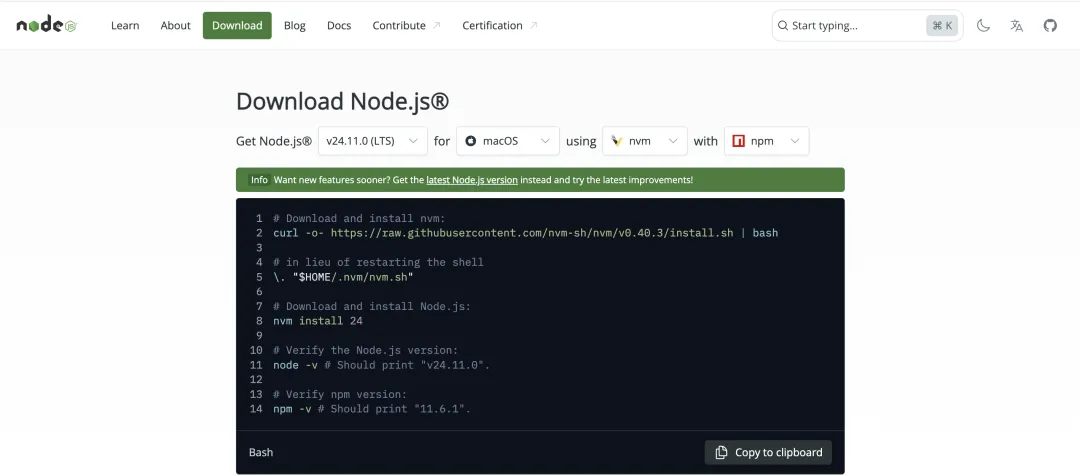Focus the Start typing search field

[867, 25]
